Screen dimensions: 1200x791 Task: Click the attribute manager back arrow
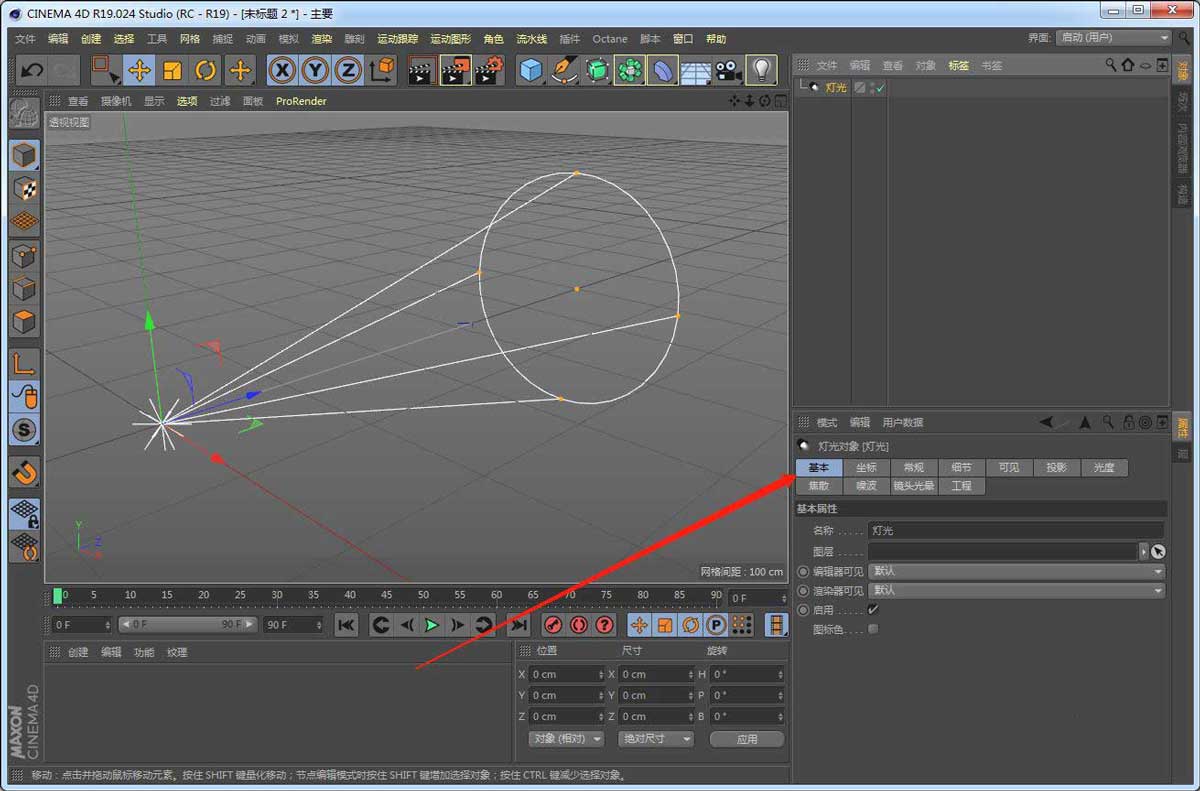click(x=1046, y=422)
